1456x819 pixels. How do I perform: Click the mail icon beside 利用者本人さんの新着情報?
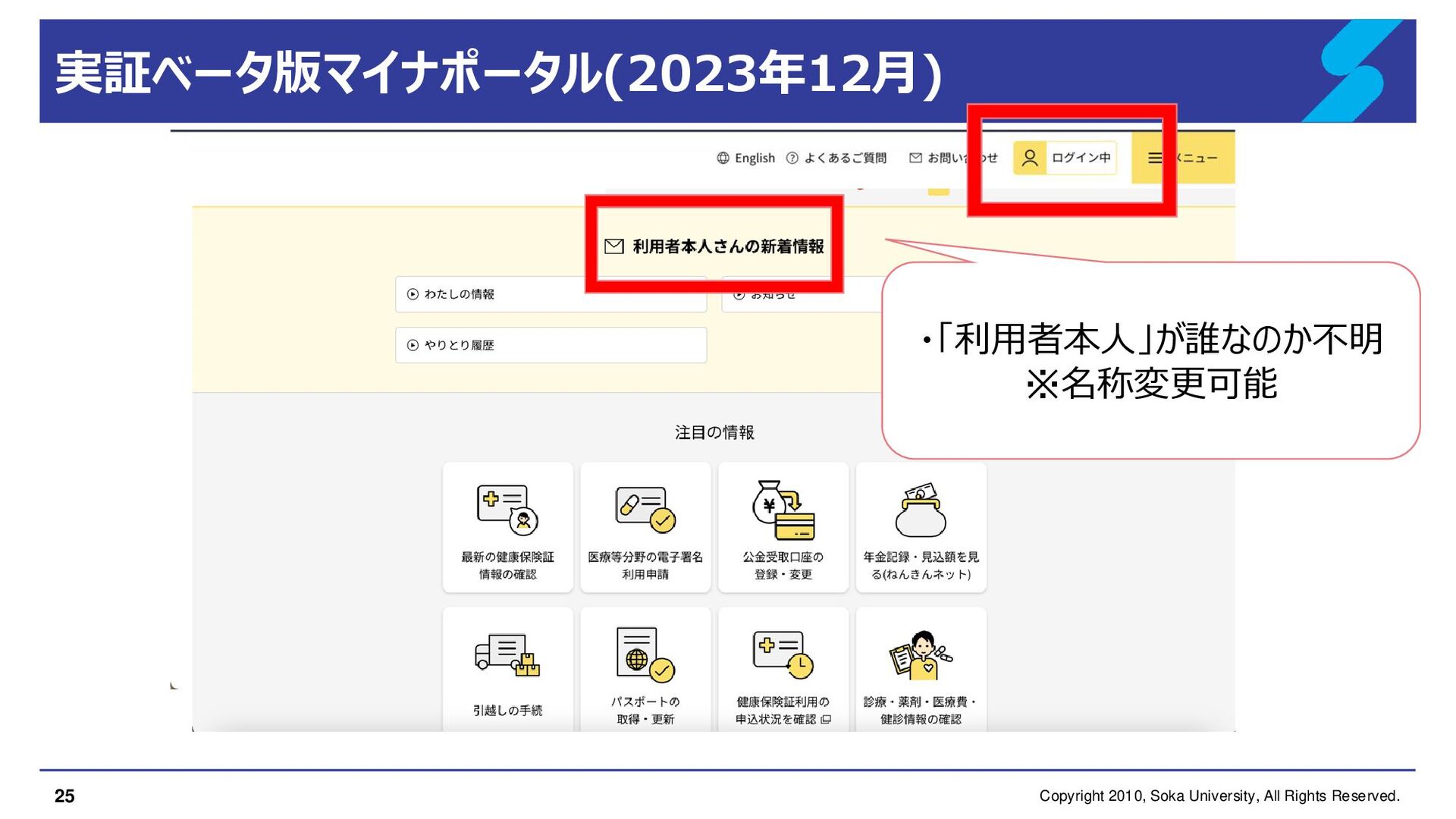(x=614, y=246)
